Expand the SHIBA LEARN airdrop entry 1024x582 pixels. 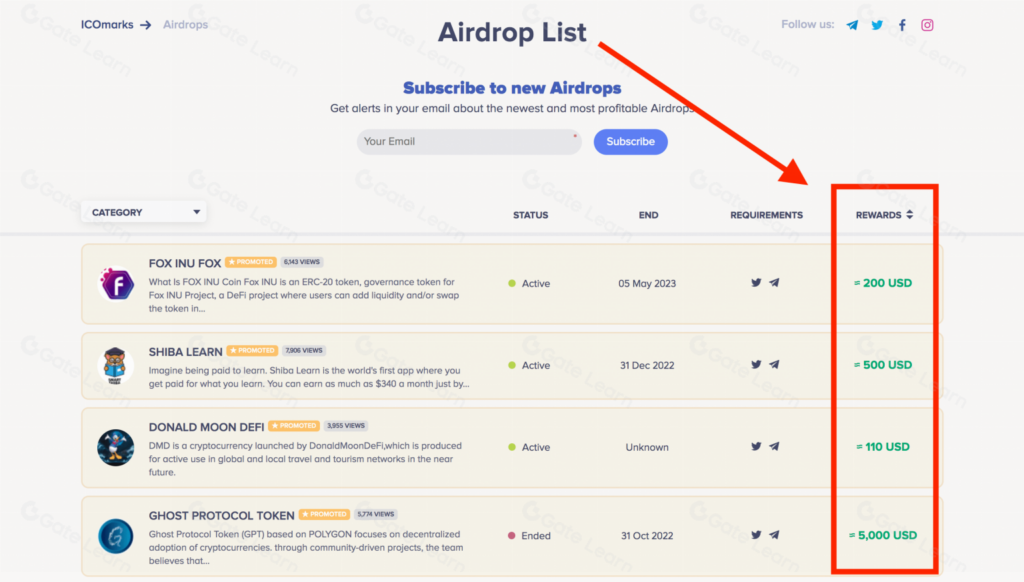pos(184,352)
